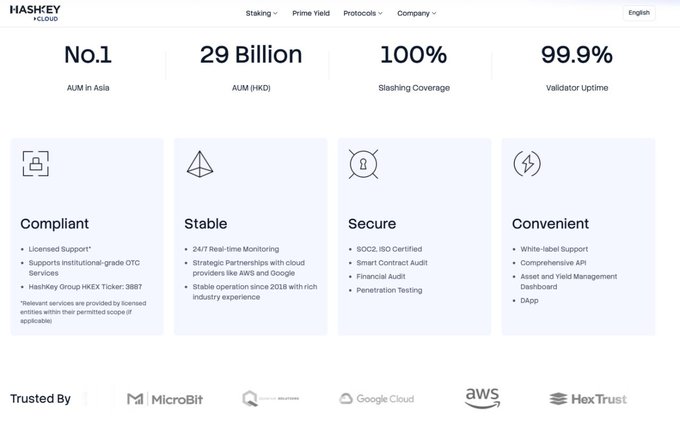
Task: Select the Convenient heading
Action: [550, 224]
